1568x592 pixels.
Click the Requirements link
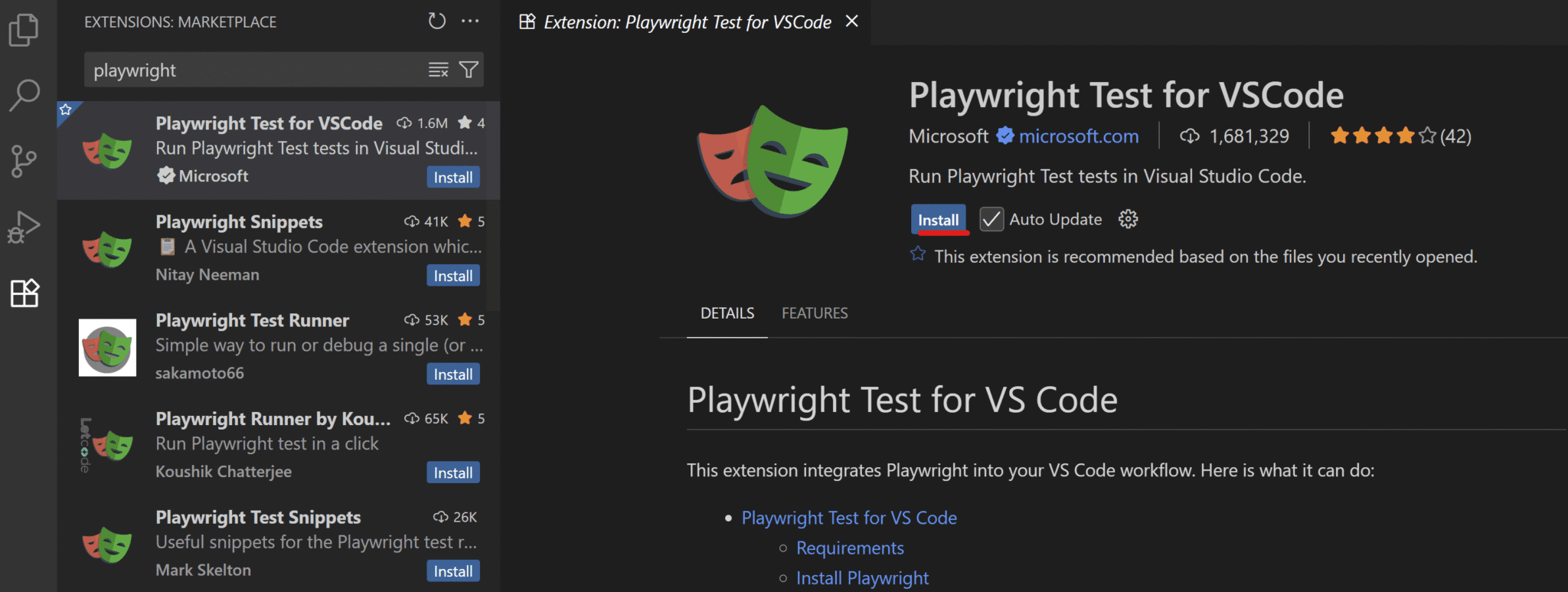pos(849,548)
